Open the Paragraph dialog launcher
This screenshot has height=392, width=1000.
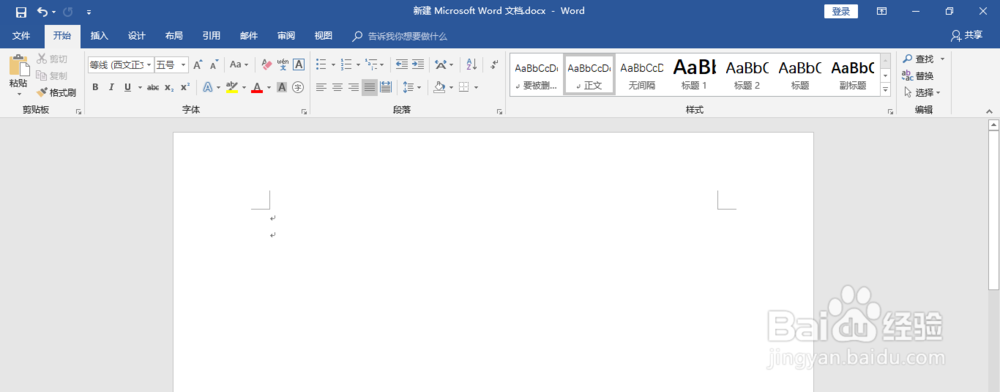pos(499,112)
